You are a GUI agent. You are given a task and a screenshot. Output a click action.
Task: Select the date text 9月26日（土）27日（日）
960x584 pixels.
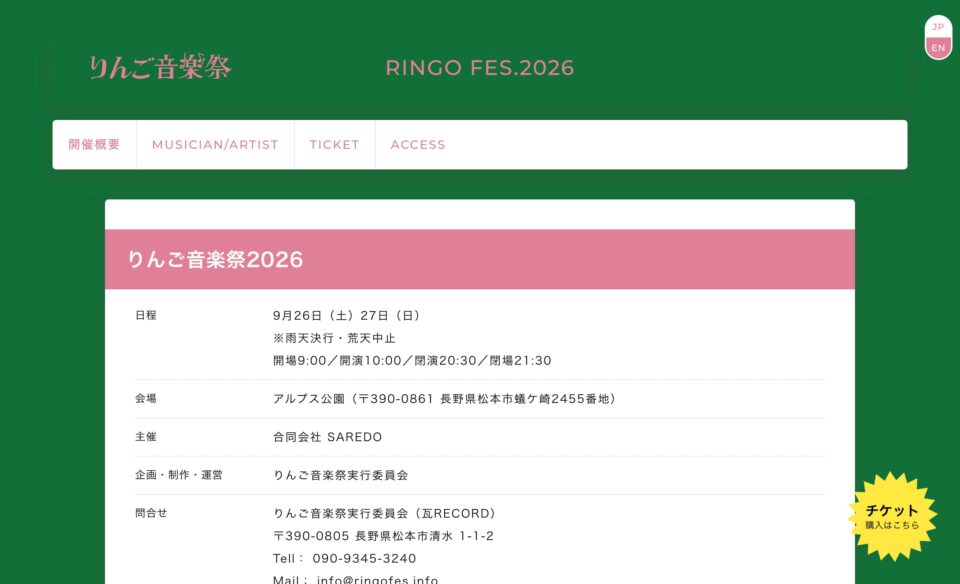pos(347,315)
